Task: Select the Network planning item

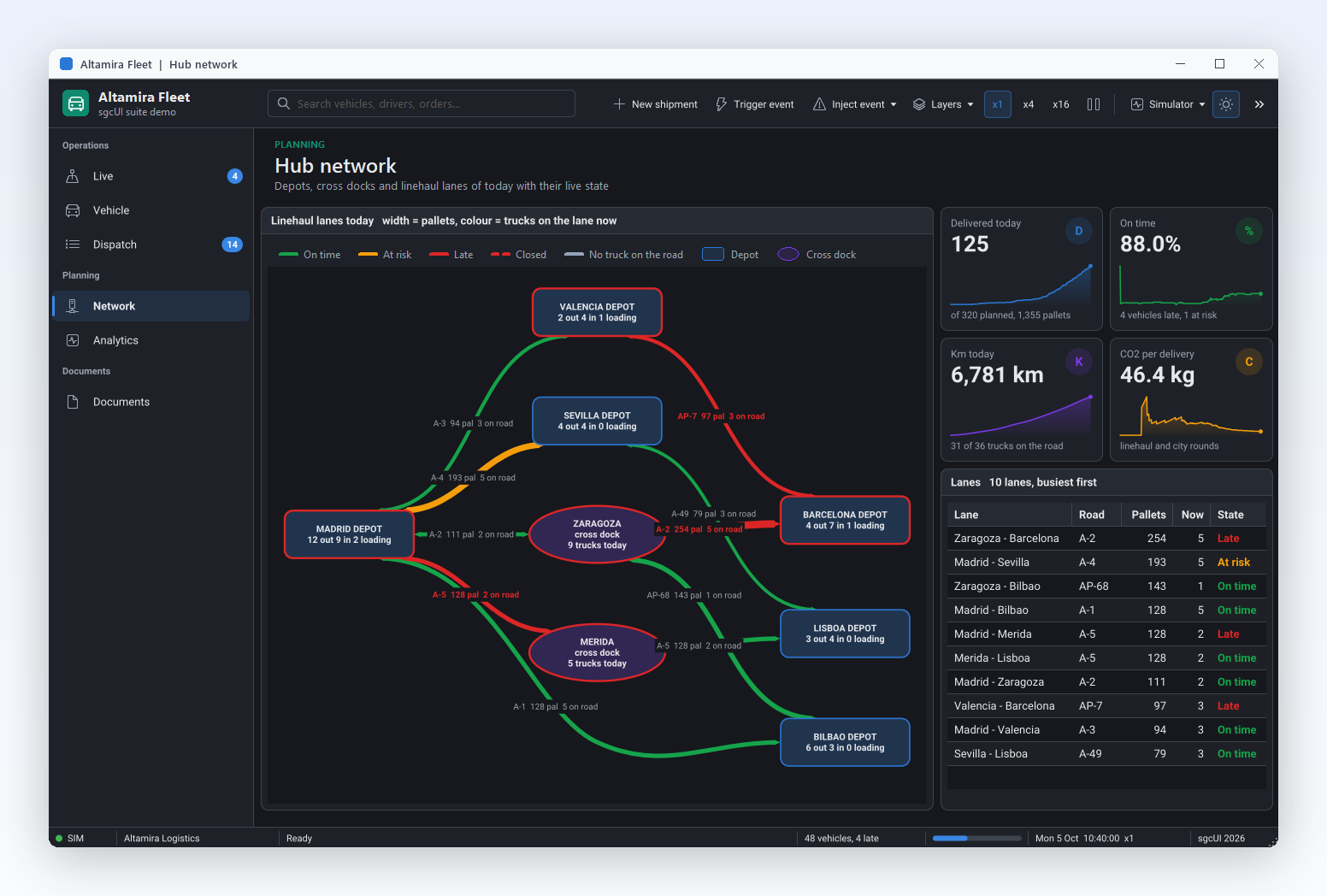Action: pos(150,306)
